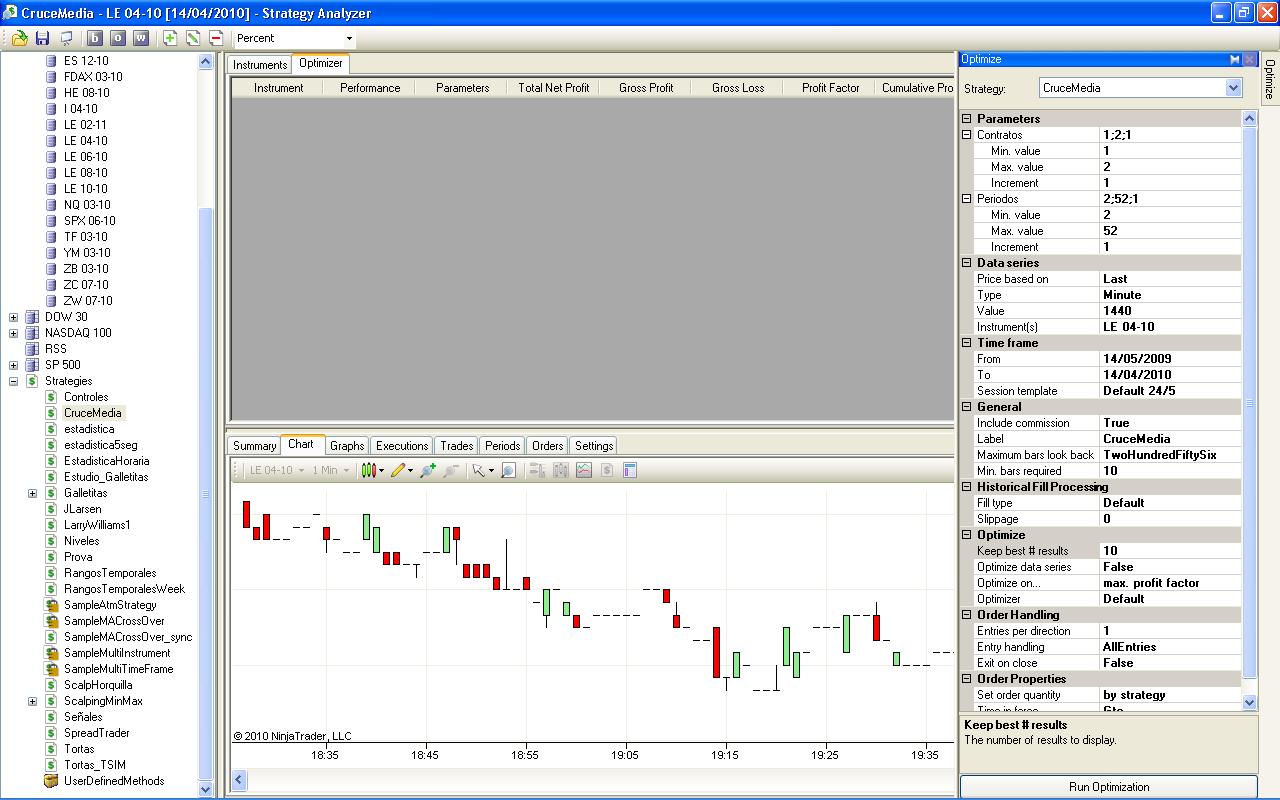Click the floppy disk save icon
Image resolution: width=1280 pixels, height=800 pixels.
coord(42,38)
